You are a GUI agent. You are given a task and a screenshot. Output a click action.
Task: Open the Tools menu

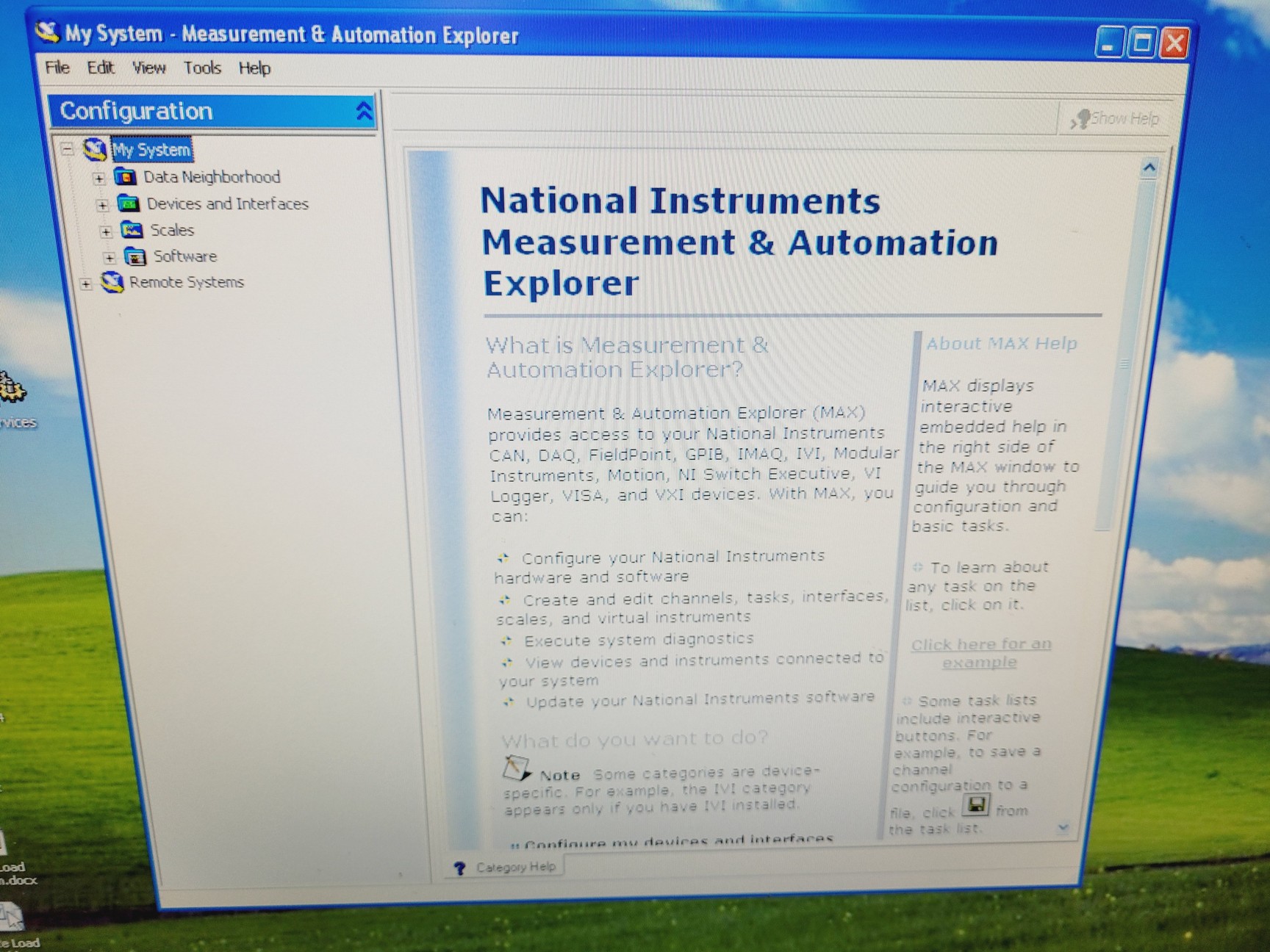[x=202, y=68]
